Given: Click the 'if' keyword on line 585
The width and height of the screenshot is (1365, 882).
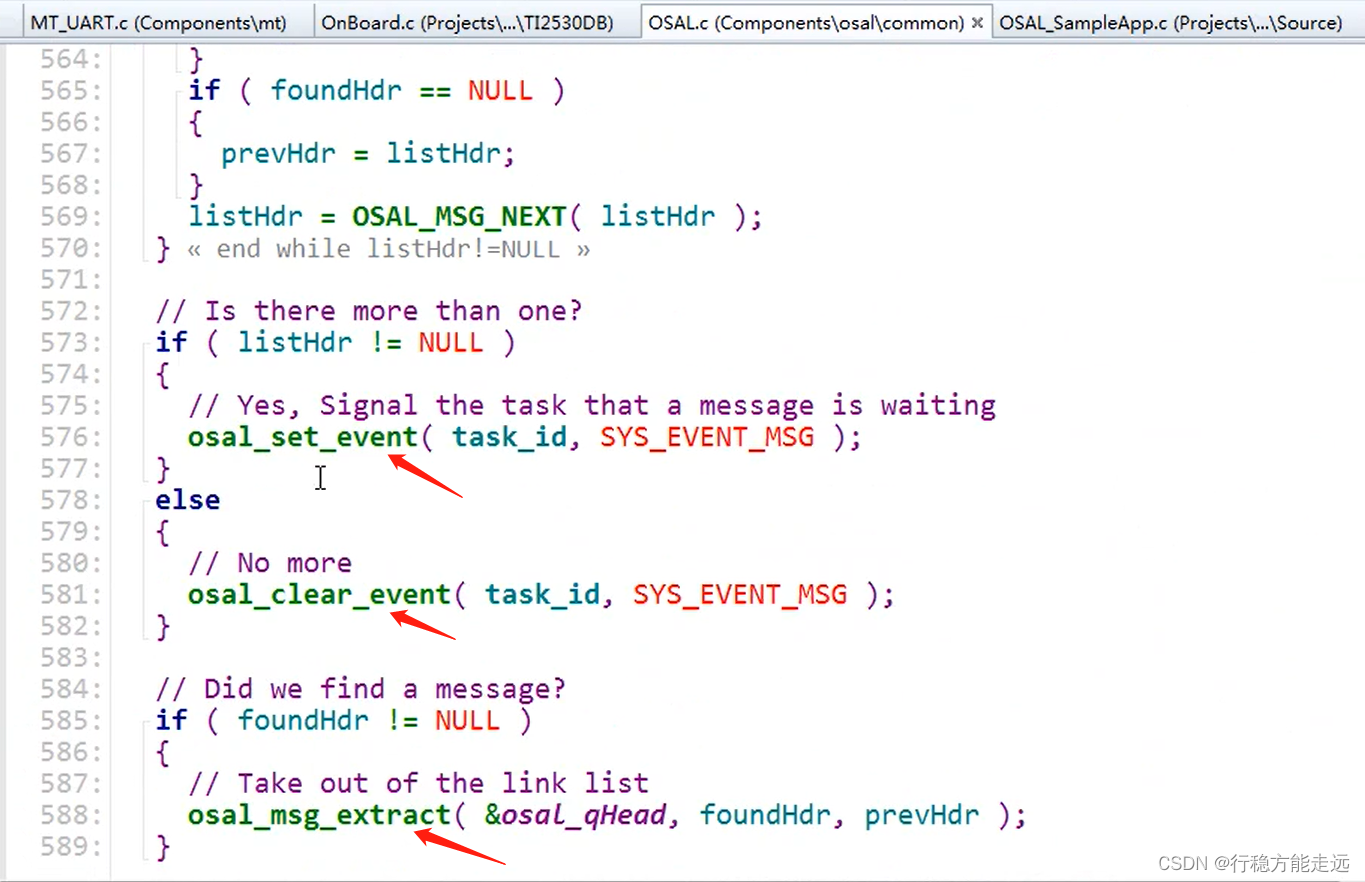Looking at the screenshot, I should tap(171, 720).
